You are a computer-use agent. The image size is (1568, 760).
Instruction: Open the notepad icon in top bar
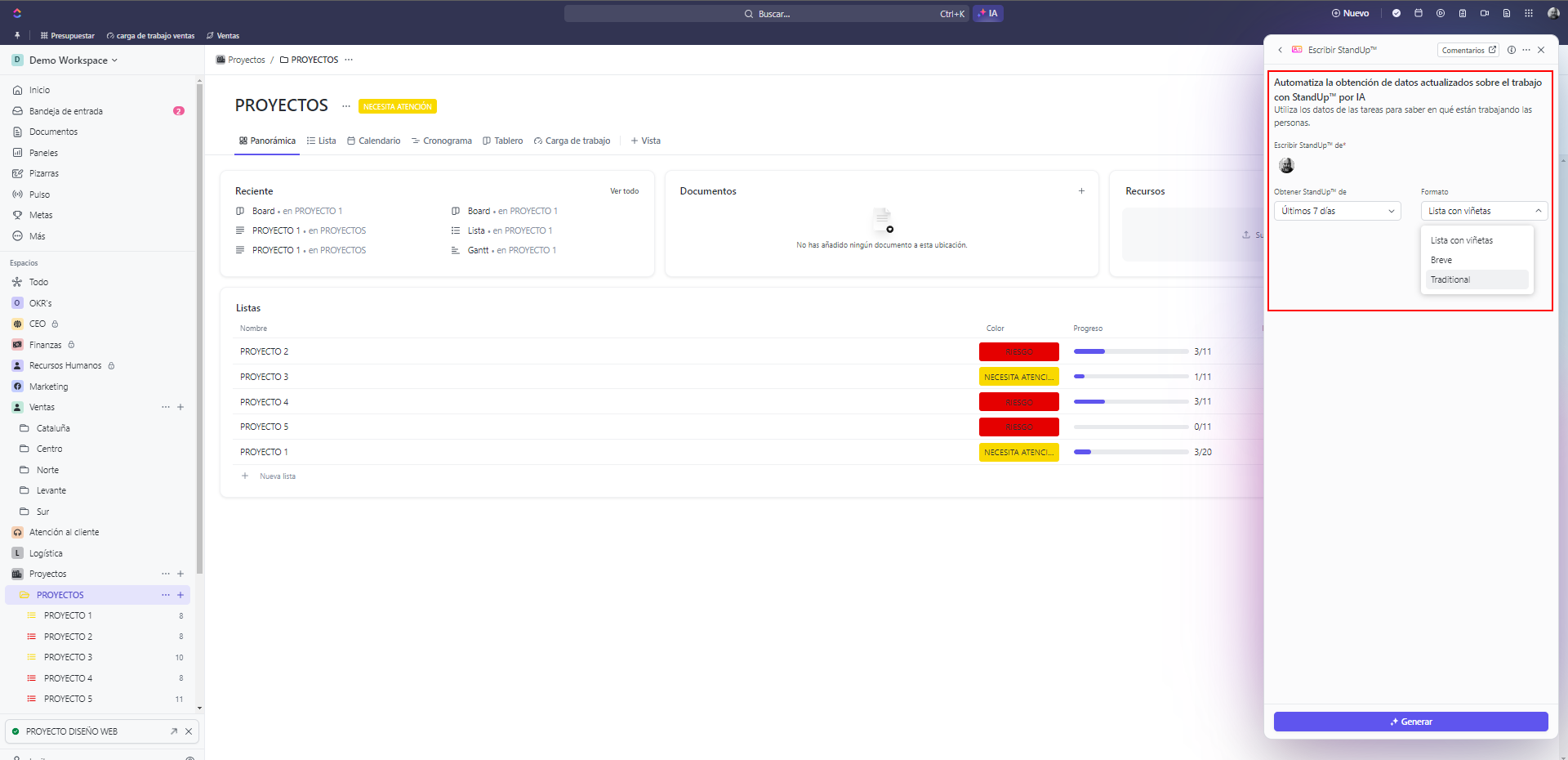click(1463, 13)
